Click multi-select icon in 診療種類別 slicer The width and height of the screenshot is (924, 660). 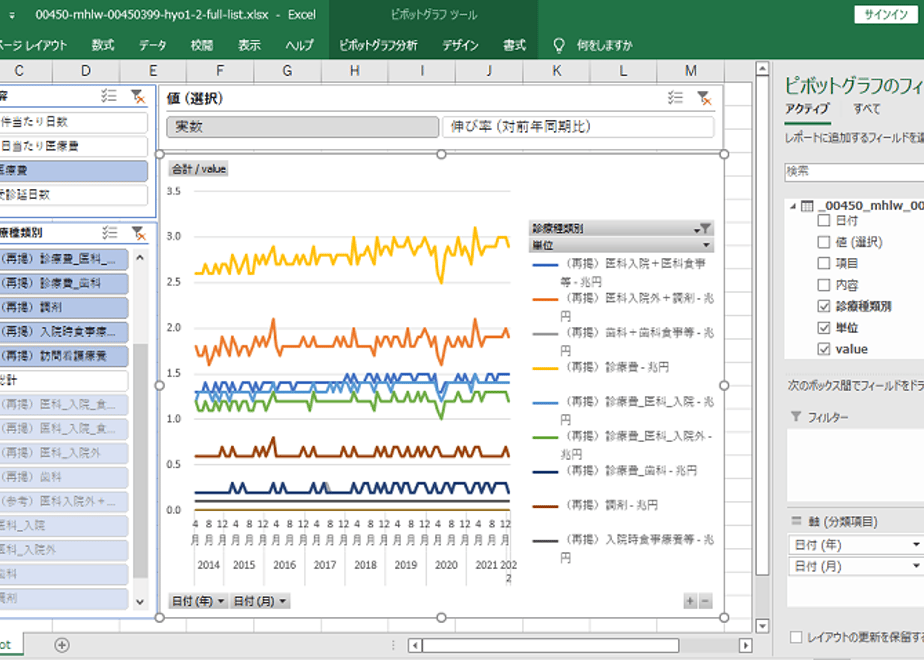pos(110,232)
